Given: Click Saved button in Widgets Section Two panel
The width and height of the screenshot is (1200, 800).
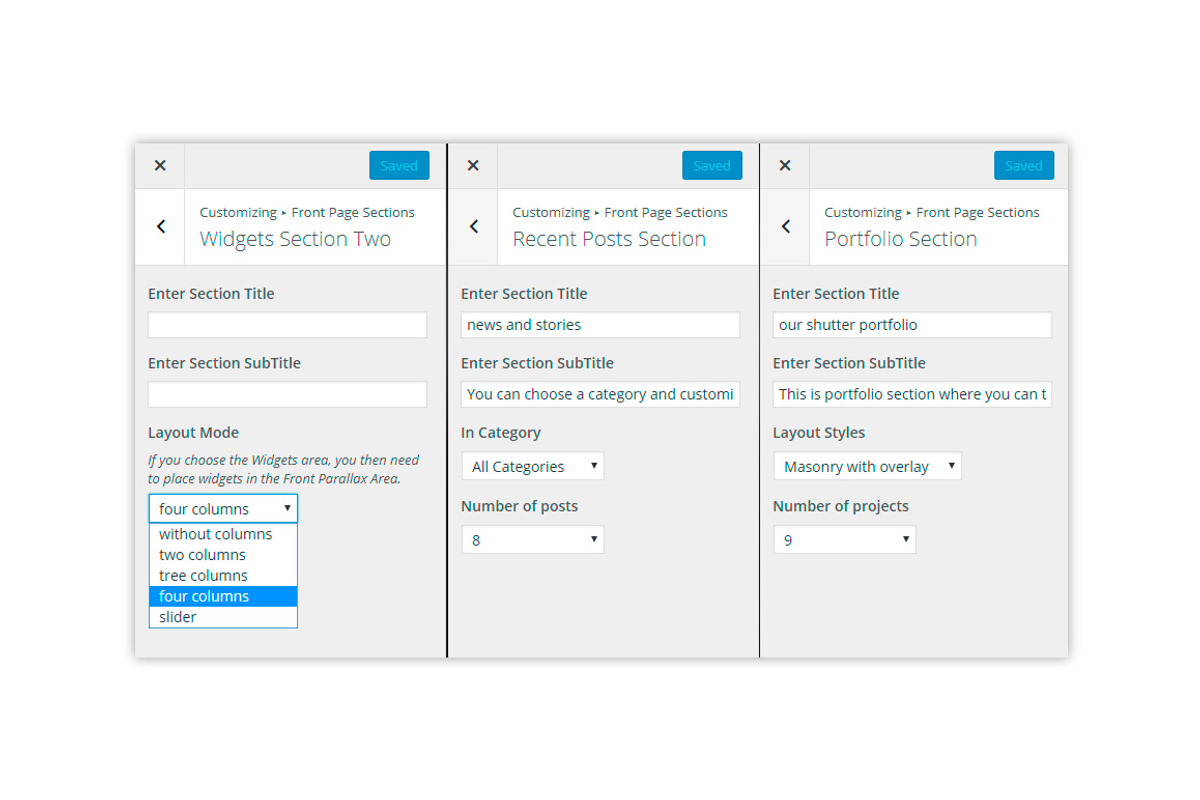Looking at the screenshot, I should [399, 166].
